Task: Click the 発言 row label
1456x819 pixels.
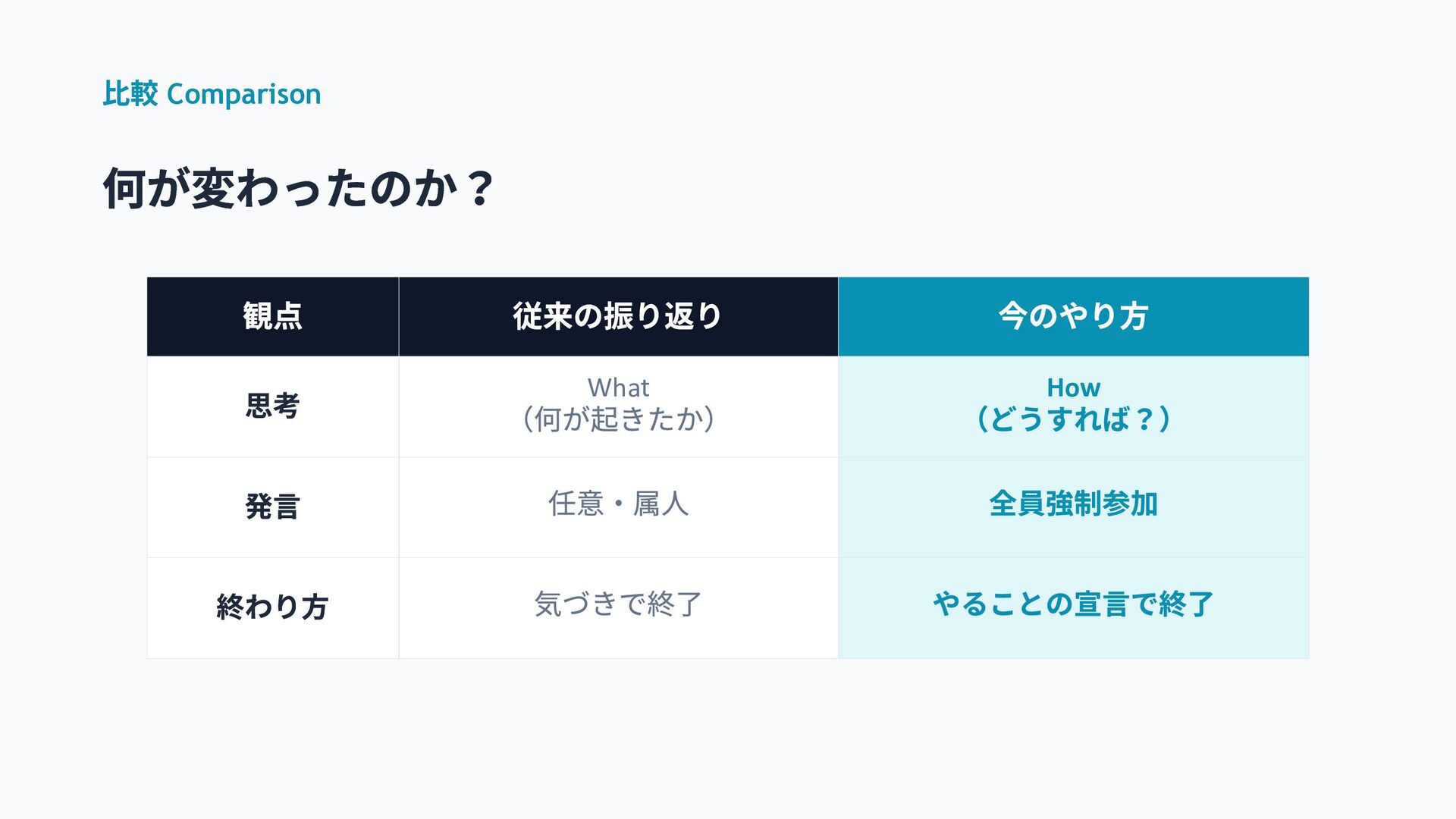Action: point(272,507)
